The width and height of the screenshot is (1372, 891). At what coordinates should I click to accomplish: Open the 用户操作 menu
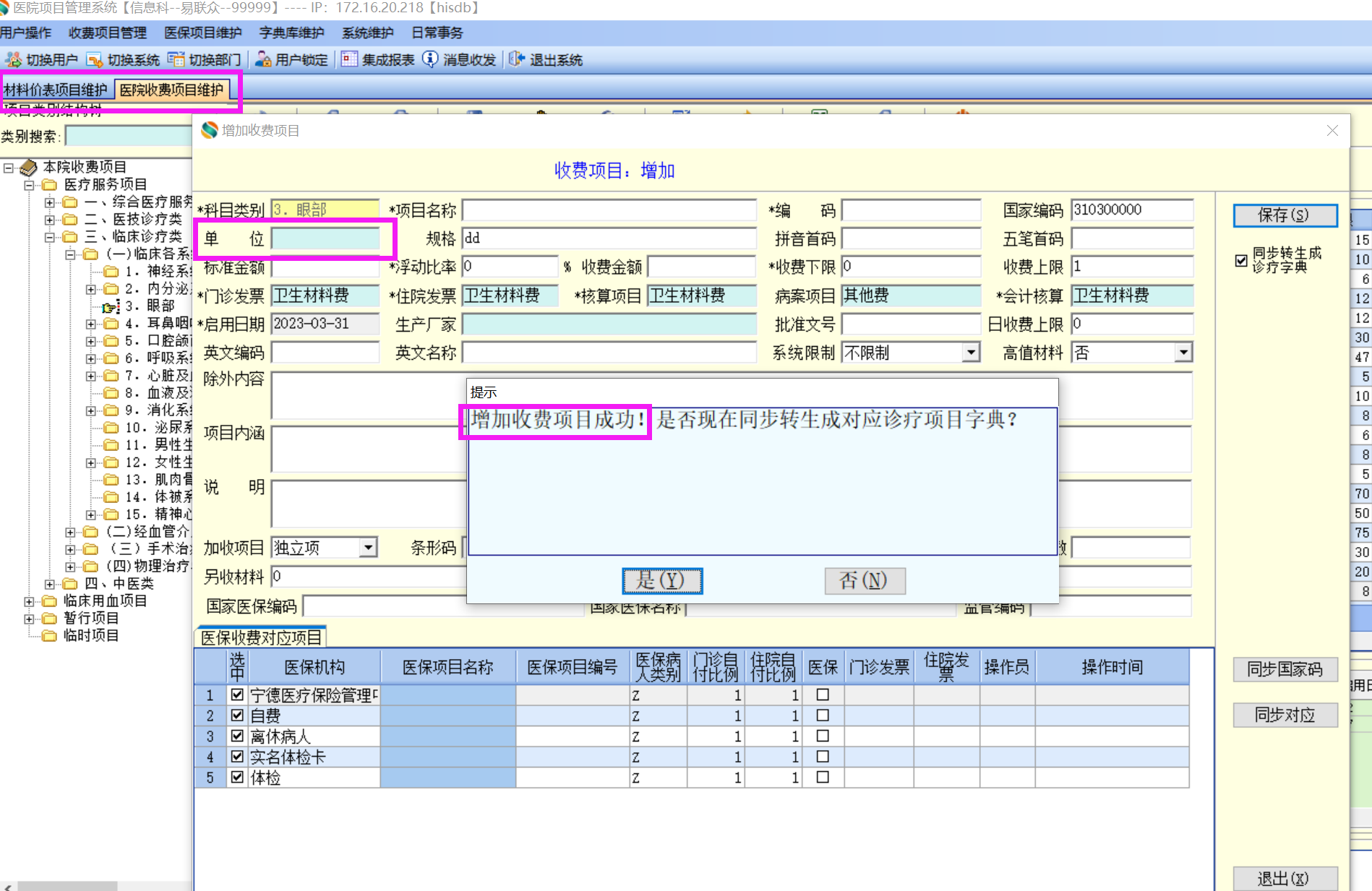click(x=26, y=33)
